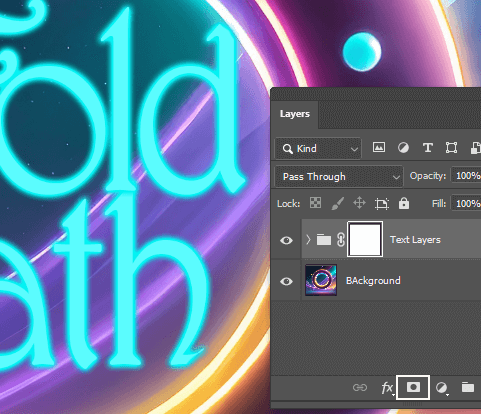Viewport: 481px width, 414px height.
Task: Click the Add layer mask button
Action: tap(413, 387)
